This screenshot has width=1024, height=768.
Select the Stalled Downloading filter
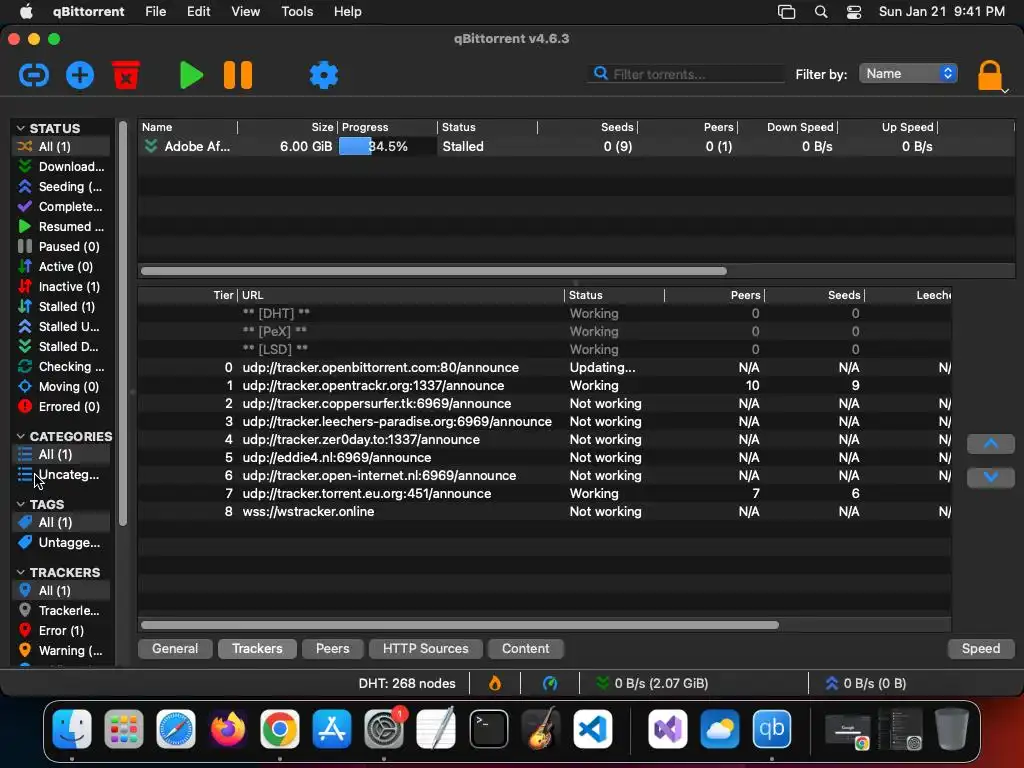pyautogui.click(x=61, y=347)
